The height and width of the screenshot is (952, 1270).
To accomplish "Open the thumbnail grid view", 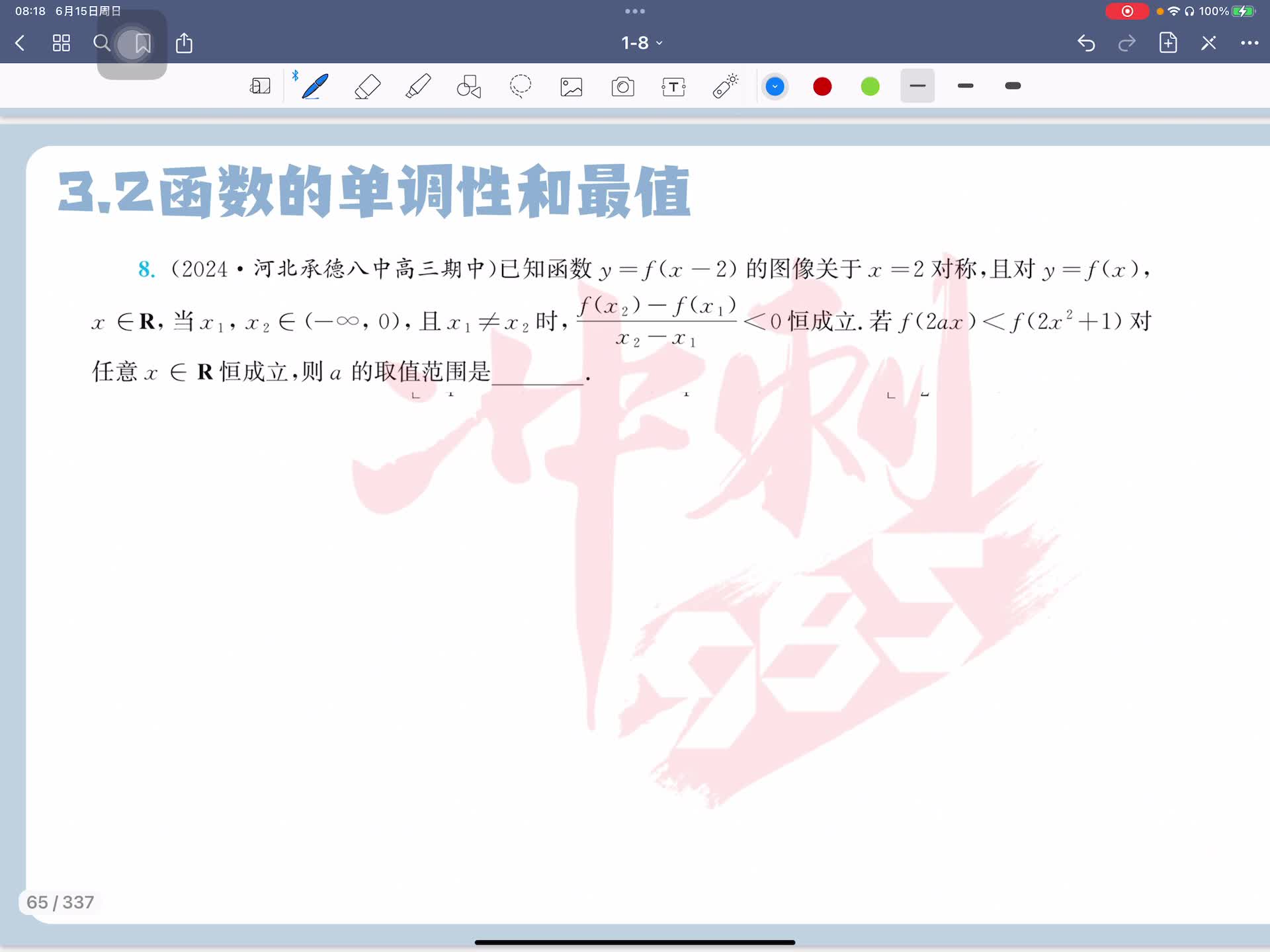I will click(x=62, y=44).
